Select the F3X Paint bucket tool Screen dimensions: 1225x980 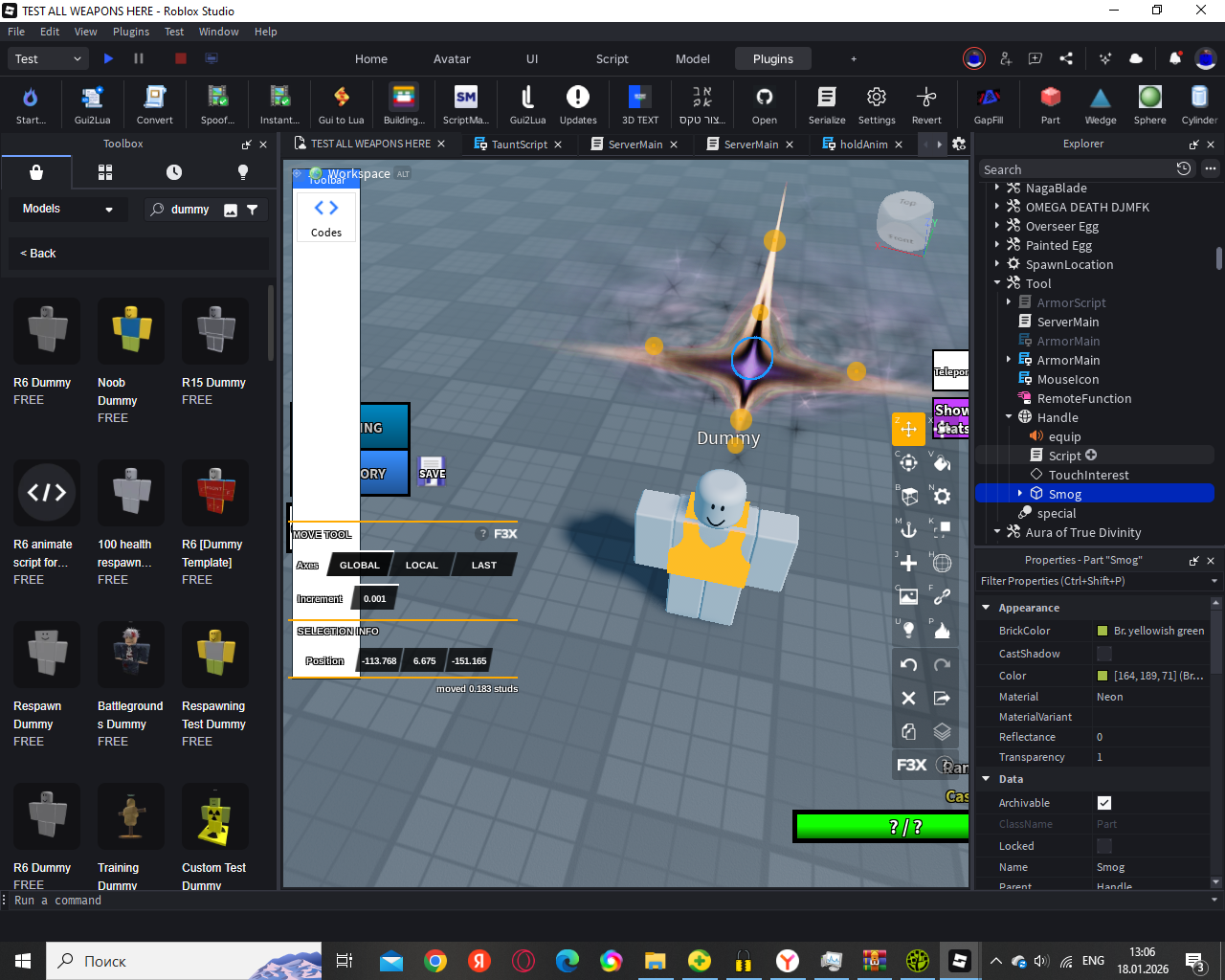(x=942, y=463)
